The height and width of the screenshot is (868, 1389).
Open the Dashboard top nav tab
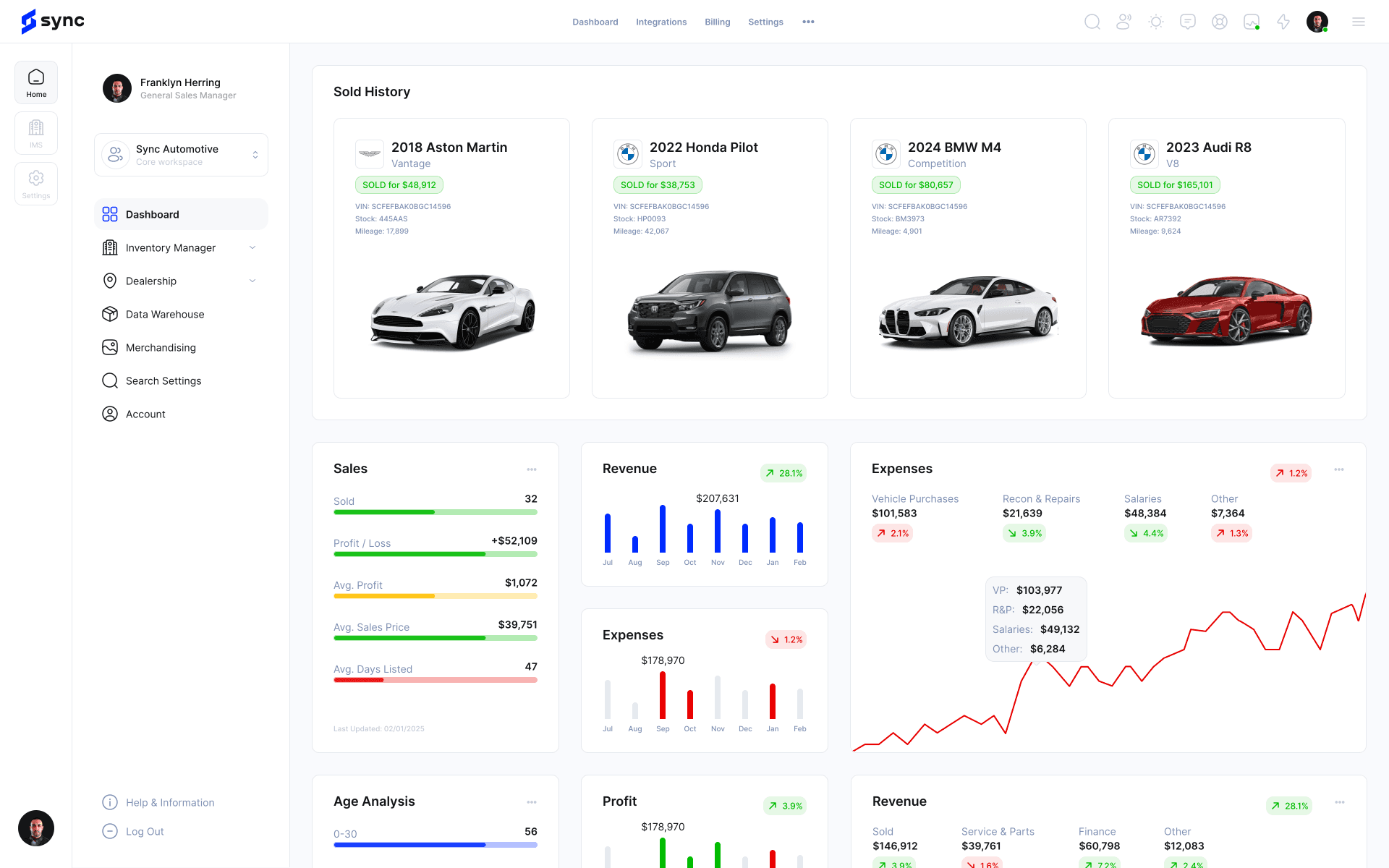coord(595,22)
